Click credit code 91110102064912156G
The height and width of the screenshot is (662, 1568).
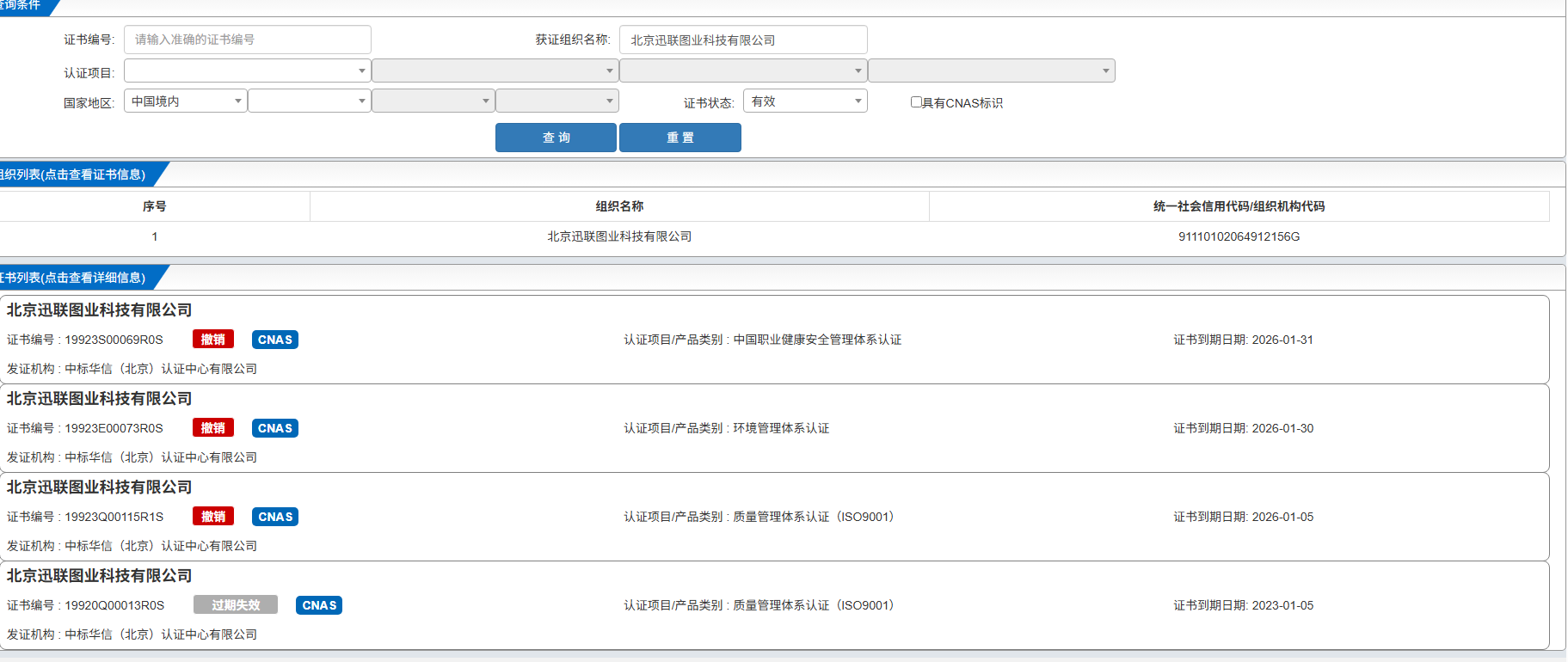(1239, 236)
